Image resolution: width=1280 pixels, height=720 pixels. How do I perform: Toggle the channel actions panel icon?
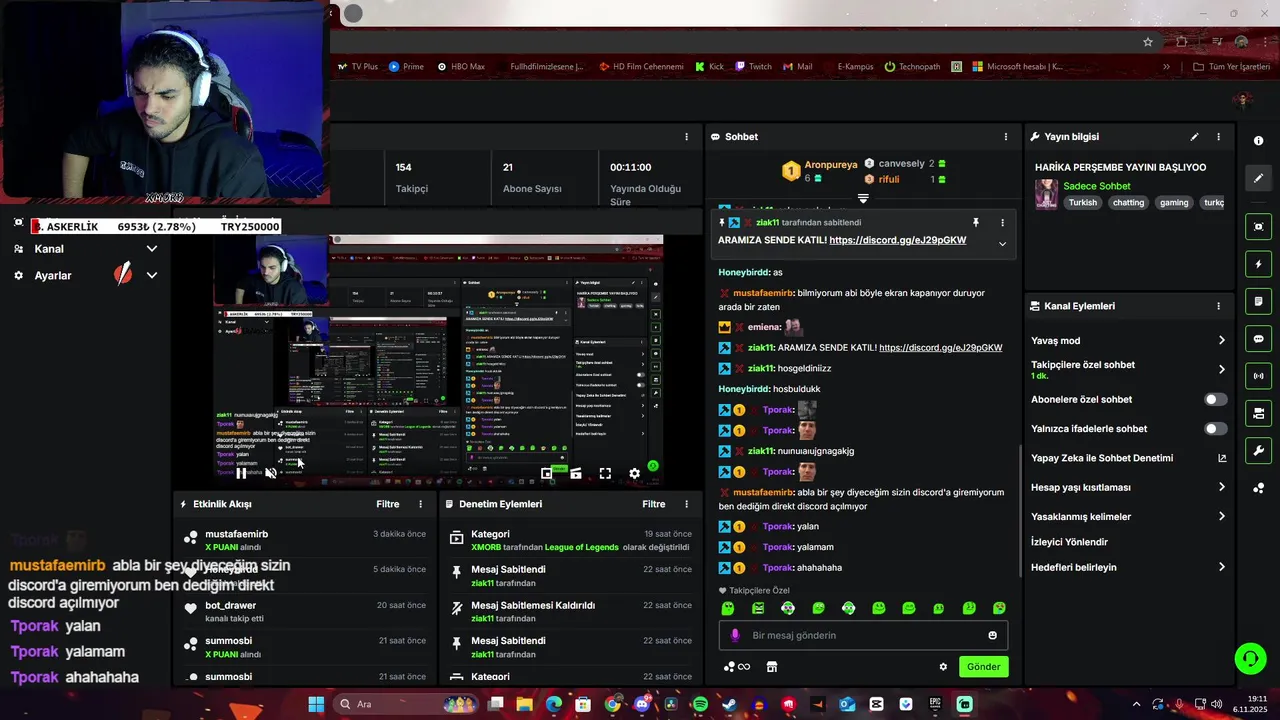click(1258, 413)
